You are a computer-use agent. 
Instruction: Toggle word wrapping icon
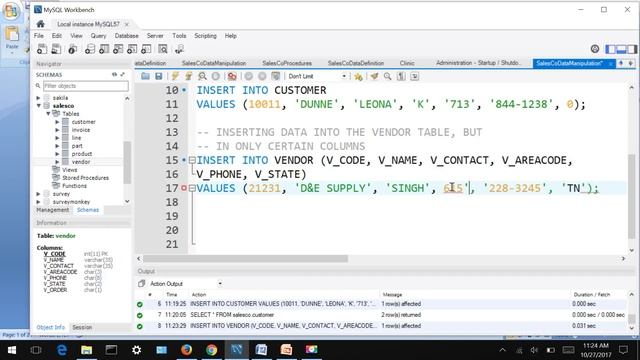[415, 76]
